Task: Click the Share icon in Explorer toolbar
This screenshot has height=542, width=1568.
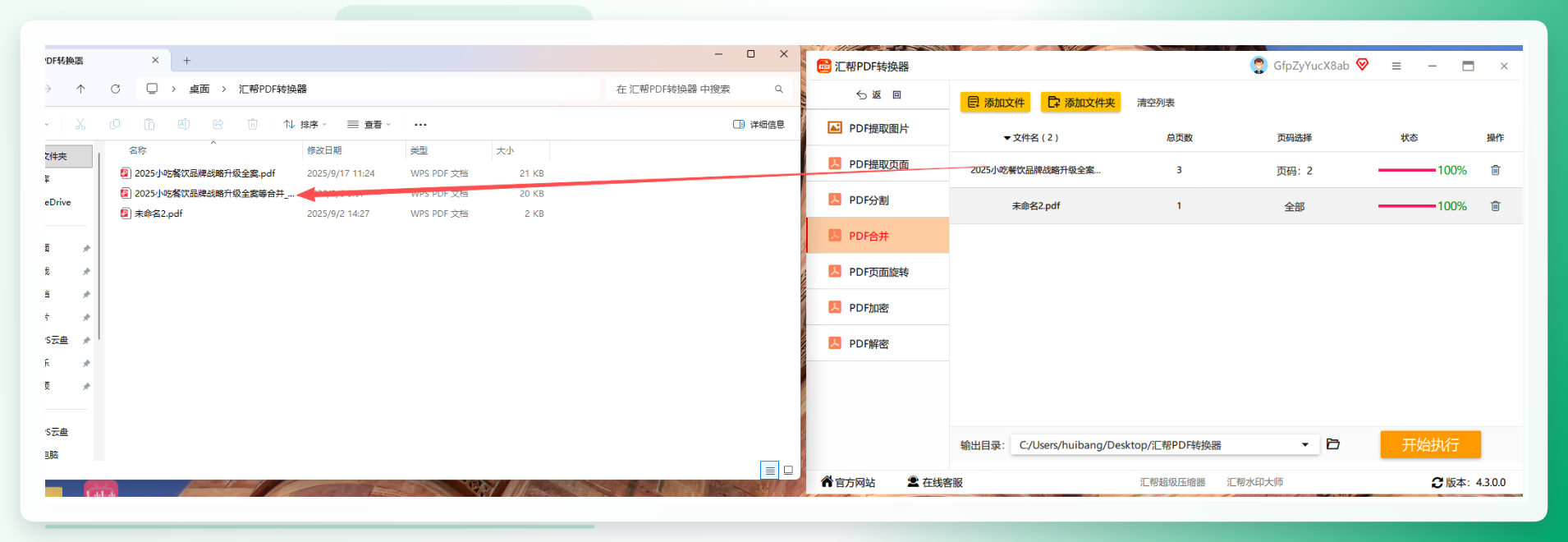Action: click(x=218, y=124)
